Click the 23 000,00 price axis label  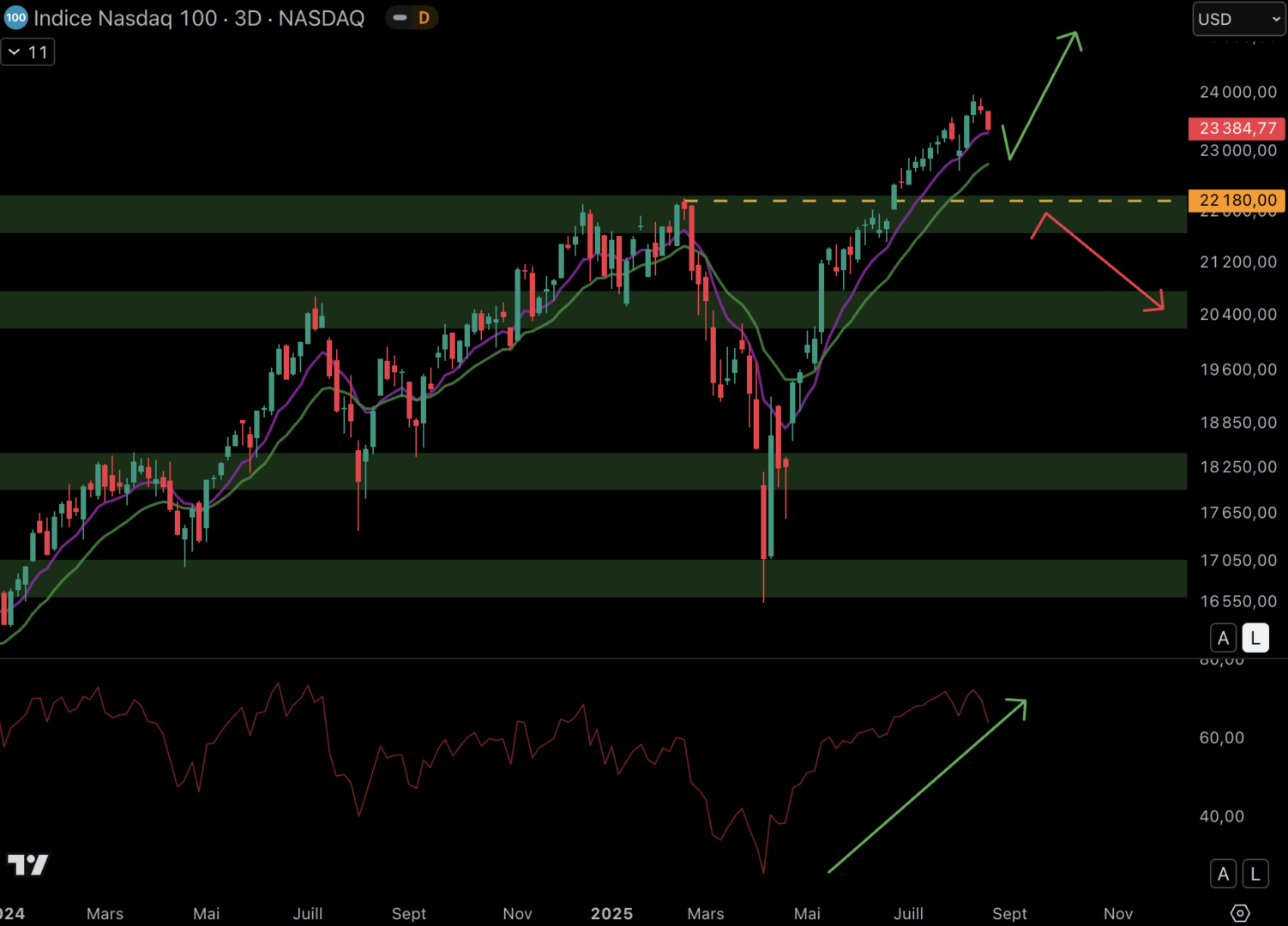[1238, 151]
